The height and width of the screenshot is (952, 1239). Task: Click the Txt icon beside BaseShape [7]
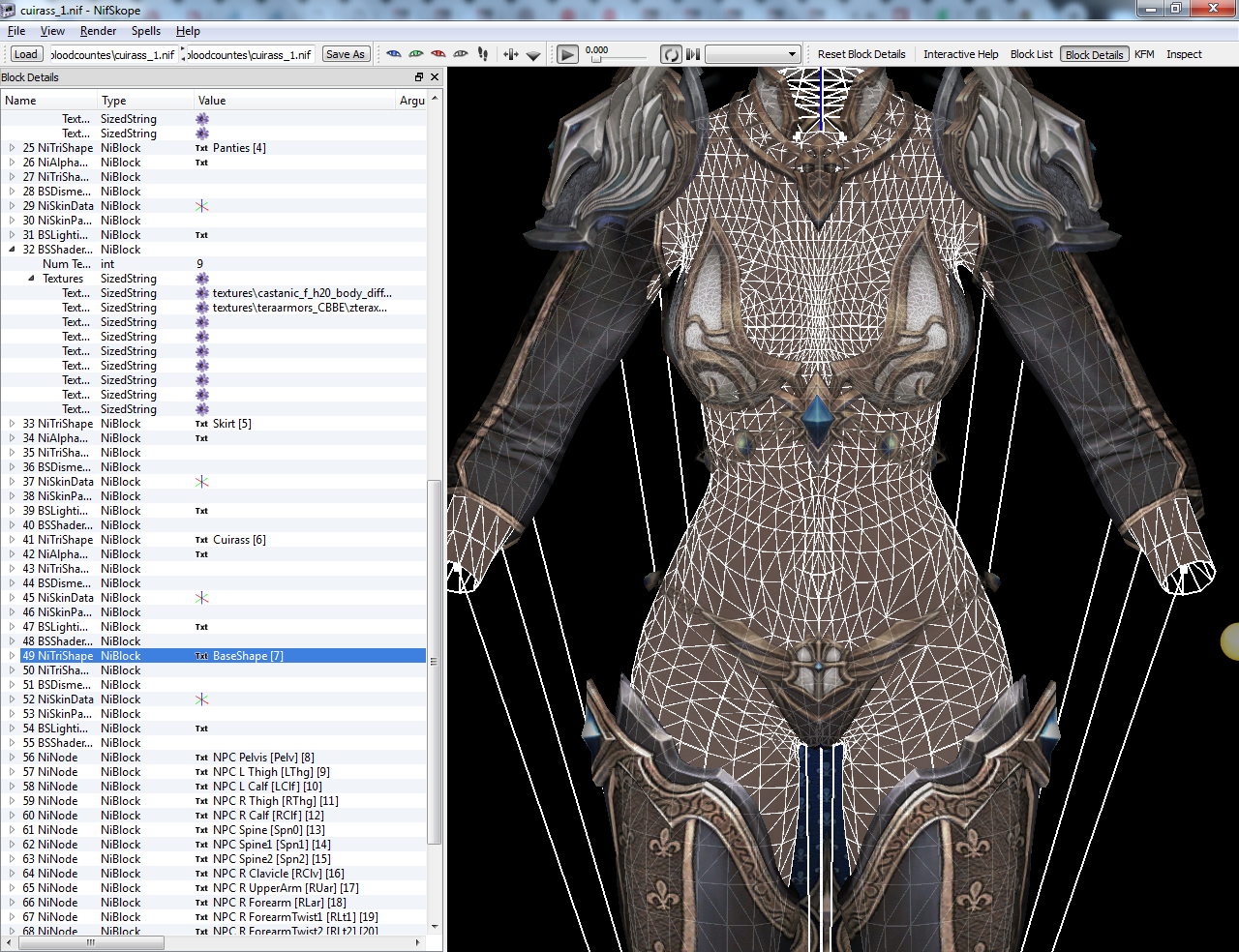pos(201,656)
